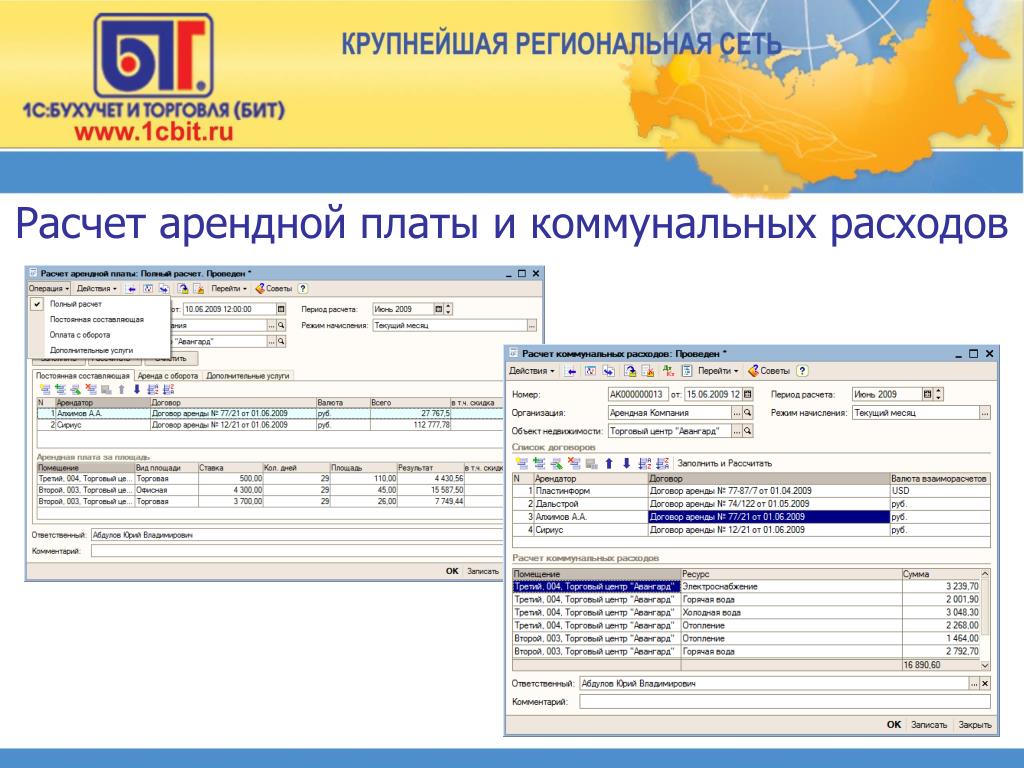The height and width of the screenshot is (768, 1024).
Task: Select Электроснабжение resource row
Action: (x=746, y=586)
